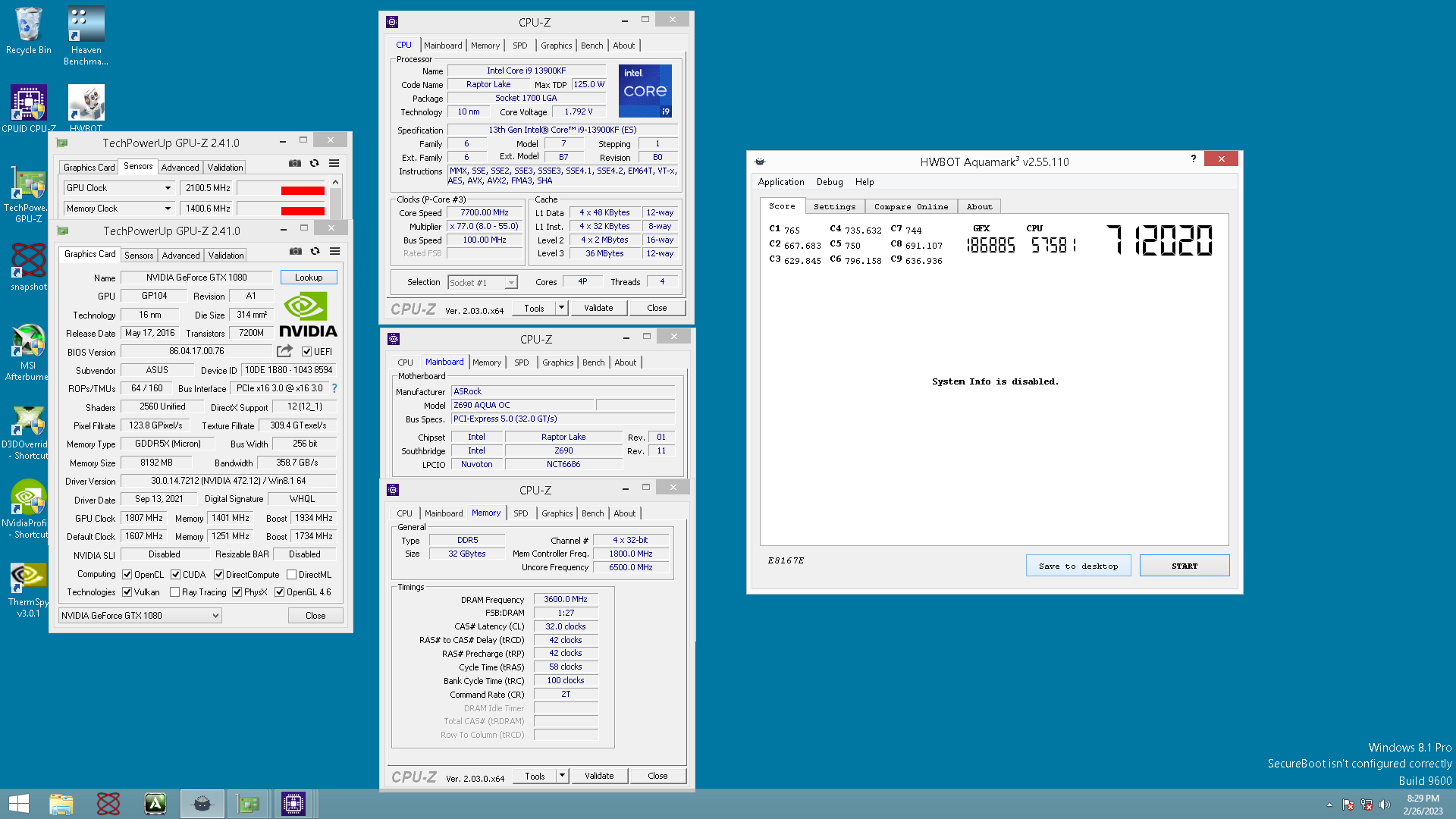
Task: Toggle OpenGL 4.6 checkbox
Action: coord(280,592)
